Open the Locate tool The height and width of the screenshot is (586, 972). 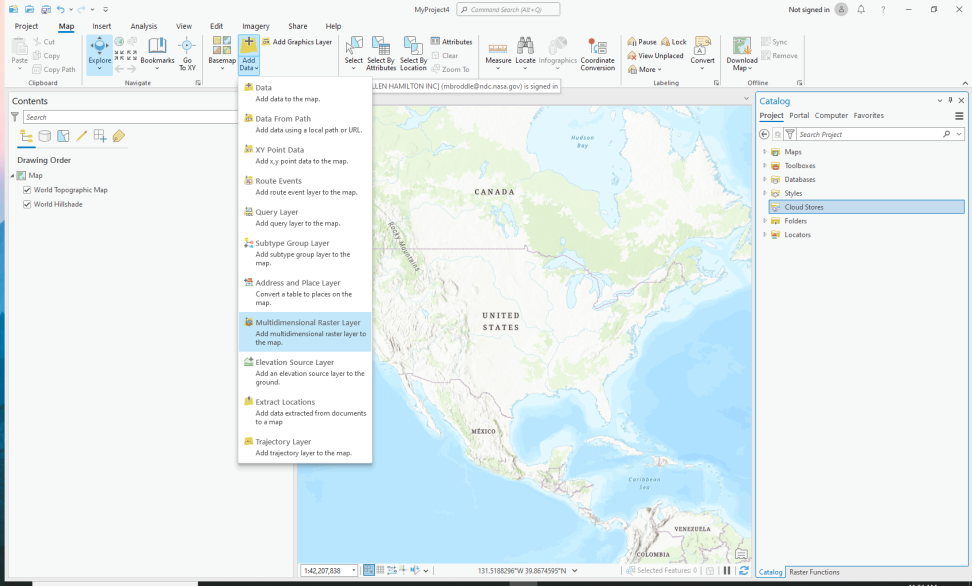click(x=525, y=53)
